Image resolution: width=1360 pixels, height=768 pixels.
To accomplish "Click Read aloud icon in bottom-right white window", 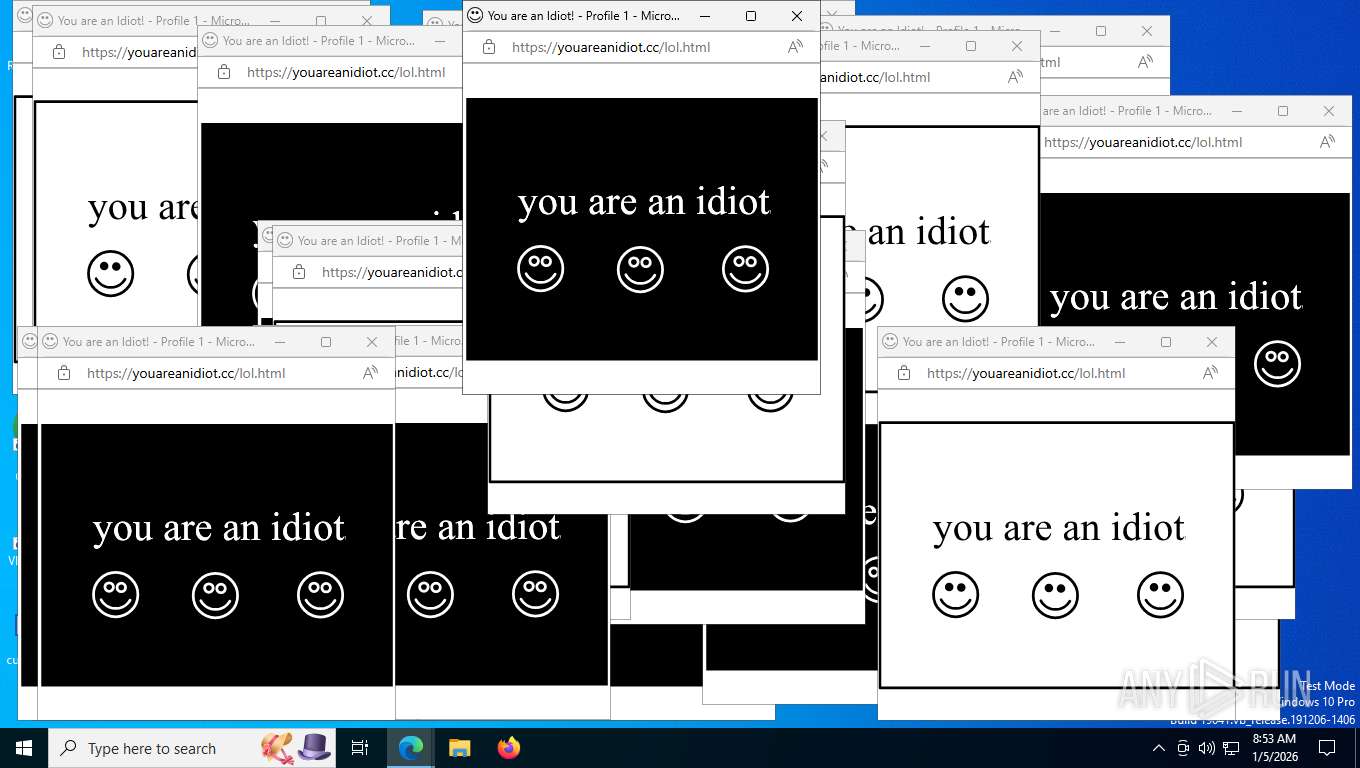I will click(x=1210, y=373).
